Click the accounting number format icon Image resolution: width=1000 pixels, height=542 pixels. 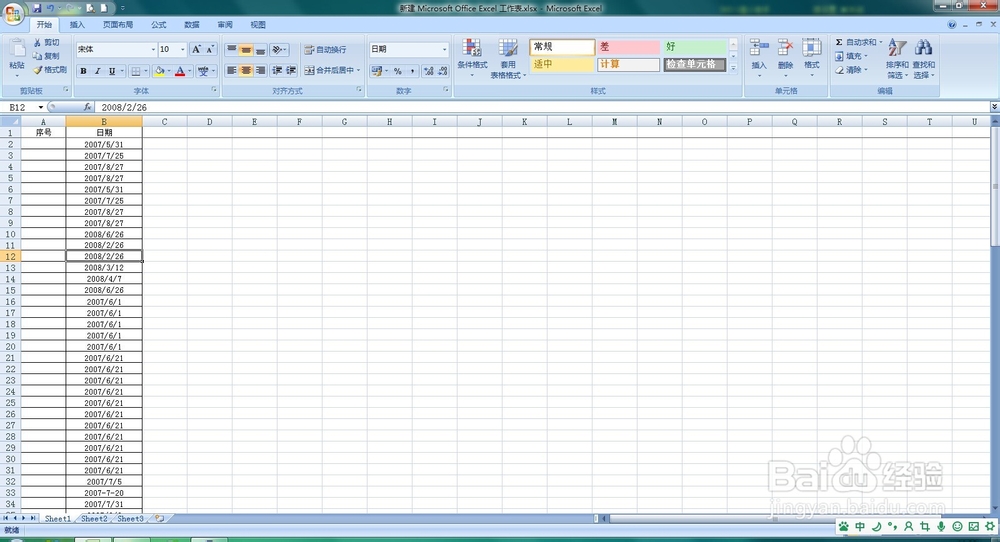(376, 71)
